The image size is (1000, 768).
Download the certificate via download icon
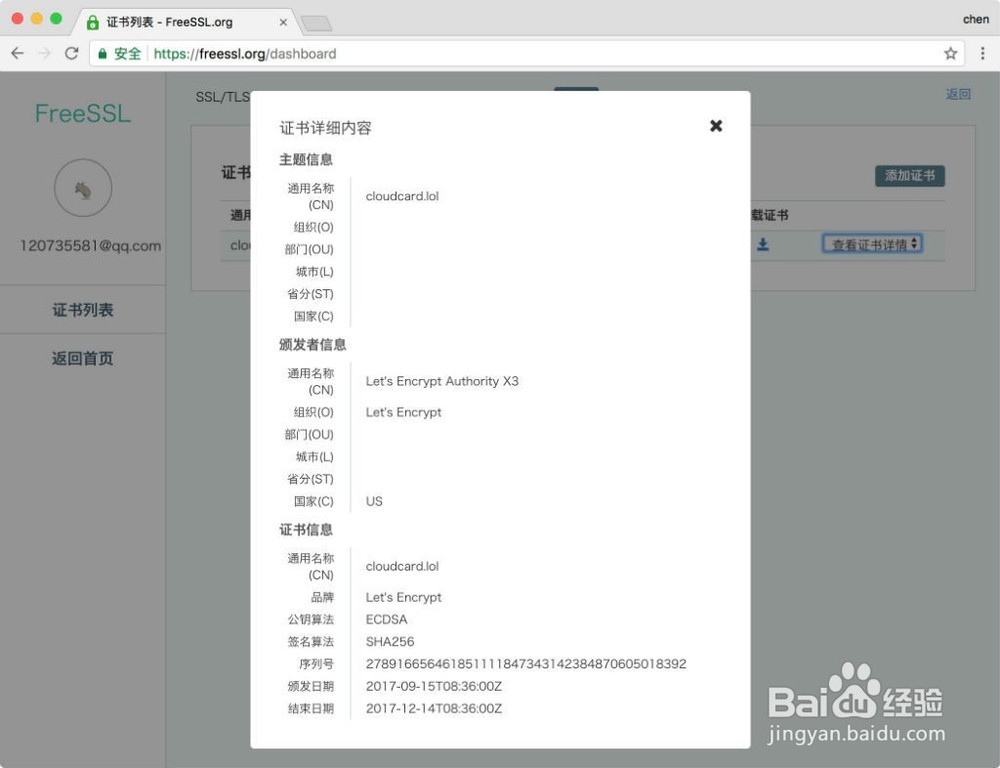click(763, 244)
